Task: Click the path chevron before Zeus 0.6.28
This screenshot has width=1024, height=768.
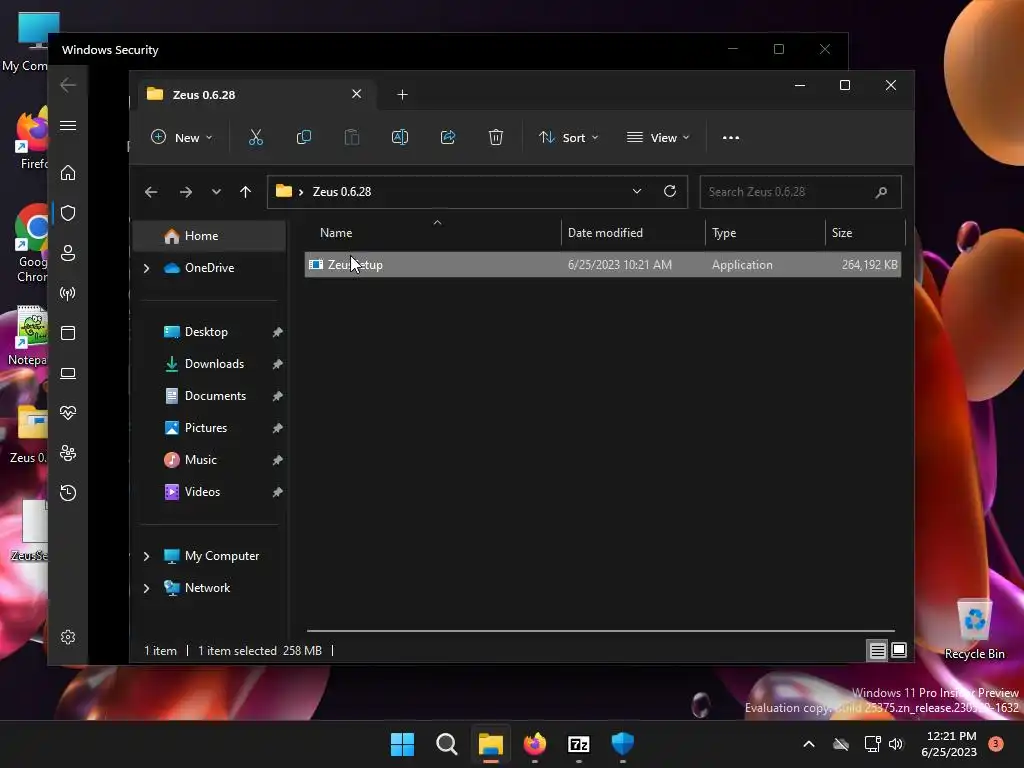Action: click(301, 192)
